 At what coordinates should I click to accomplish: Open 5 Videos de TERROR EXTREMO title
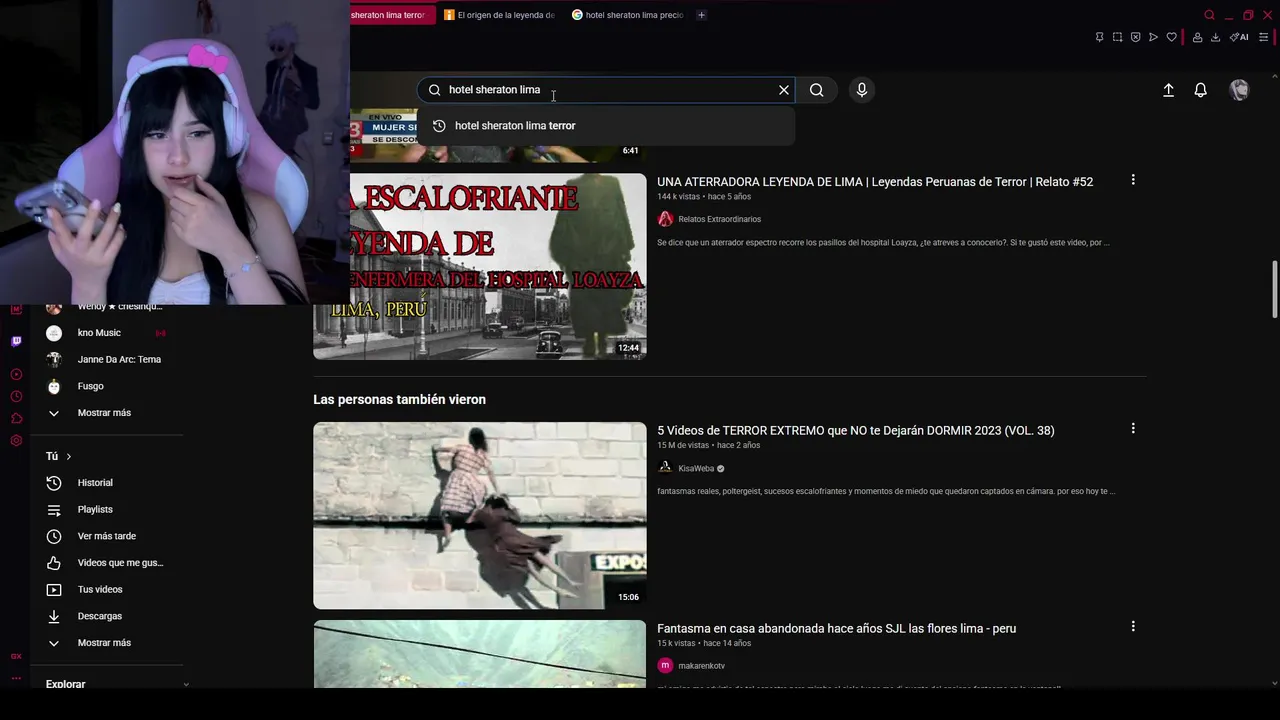click(856, 431)
